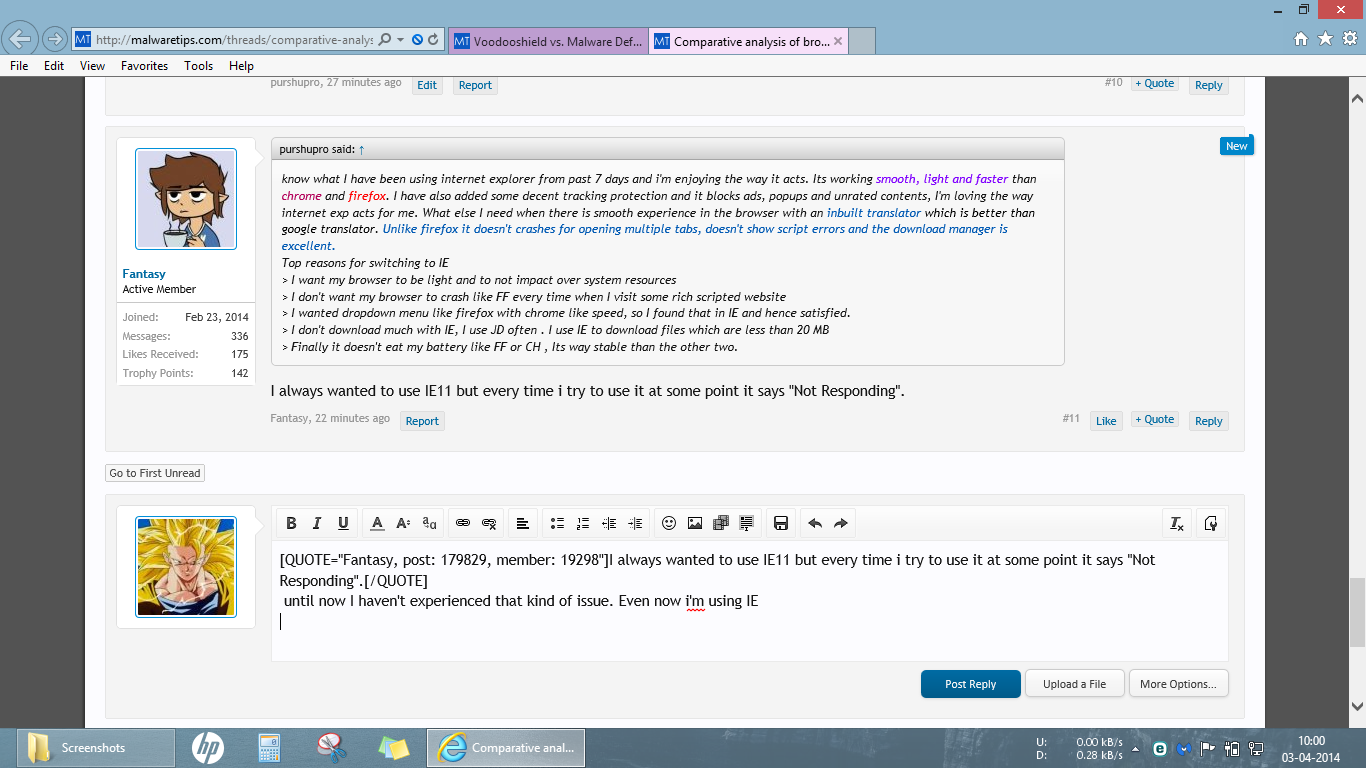Click + Quote on post #10

click(1154, 84)
